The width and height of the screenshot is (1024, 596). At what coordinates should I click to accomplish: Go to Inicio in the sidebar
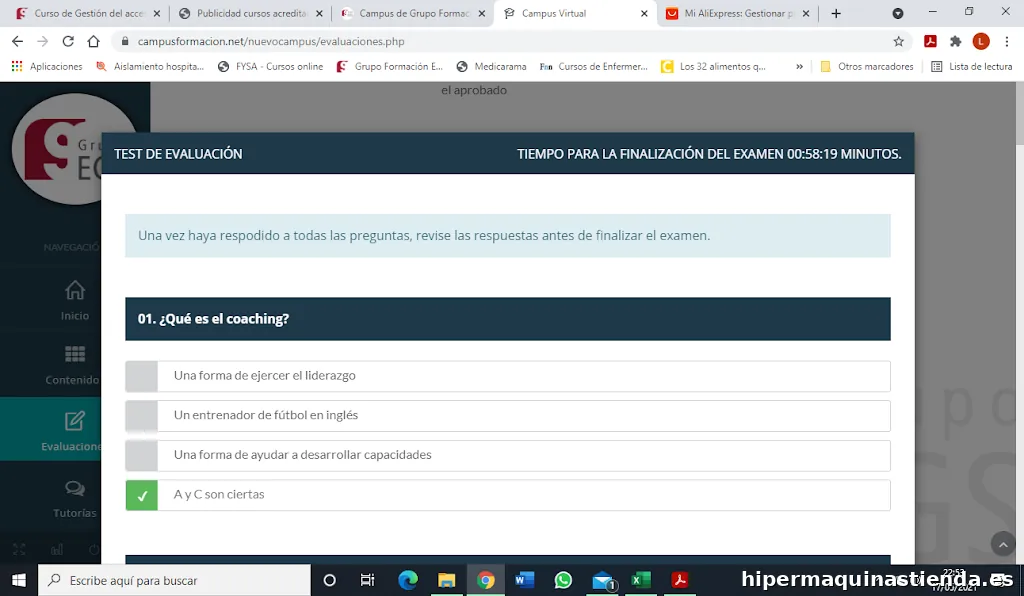click(74, 300)
